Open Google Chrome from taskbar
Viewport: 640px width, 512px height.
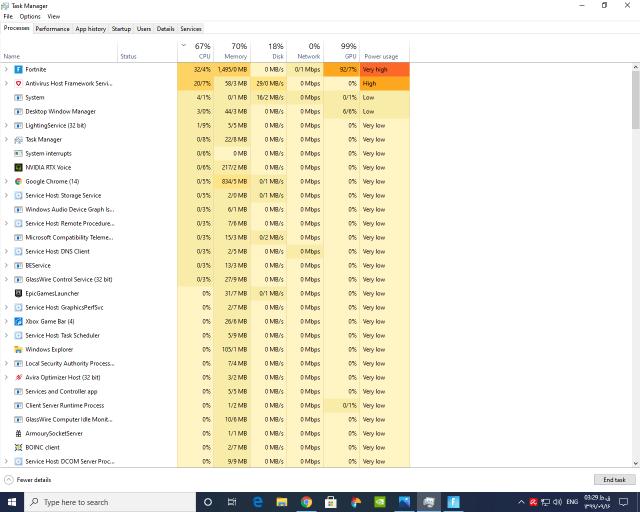point(306,502)
